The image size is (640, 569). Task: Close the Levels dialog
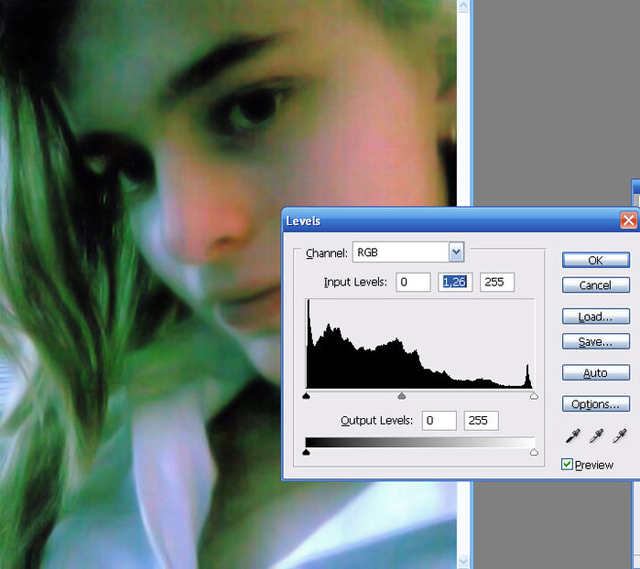(629, 220)
